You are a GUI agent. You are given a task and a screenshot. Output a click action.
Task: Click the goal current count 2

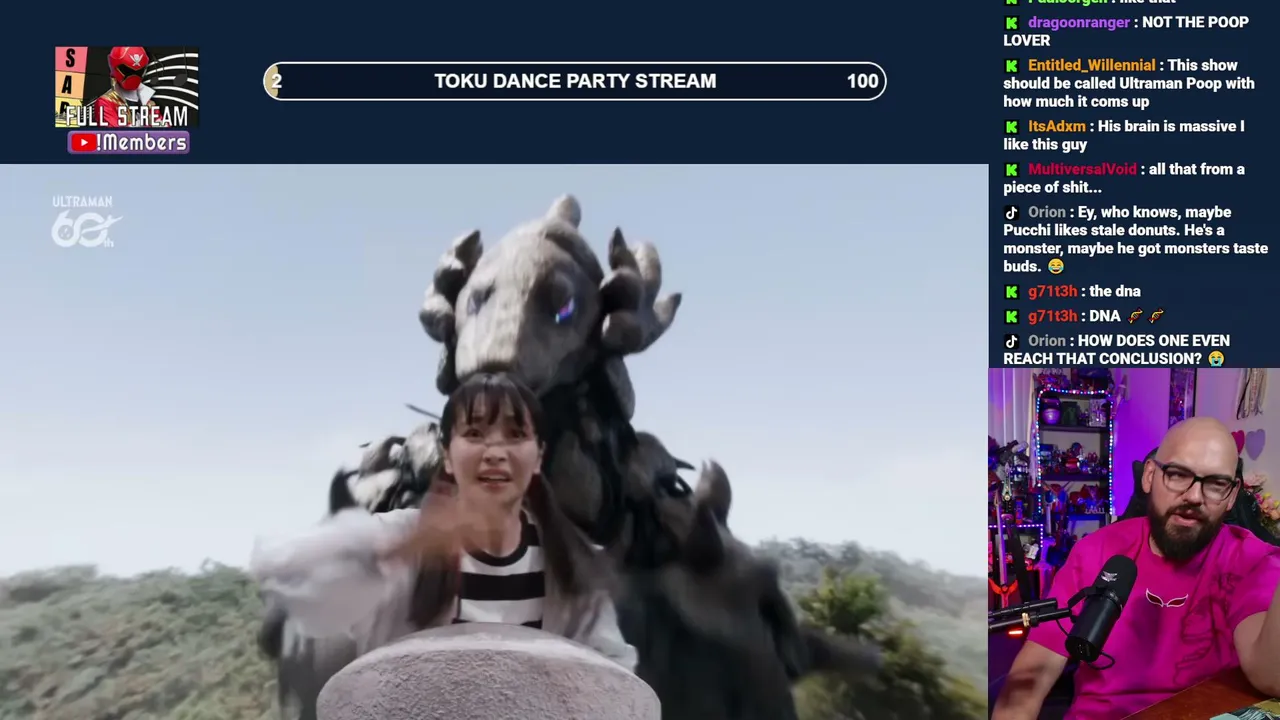click(x=276, y=81)
